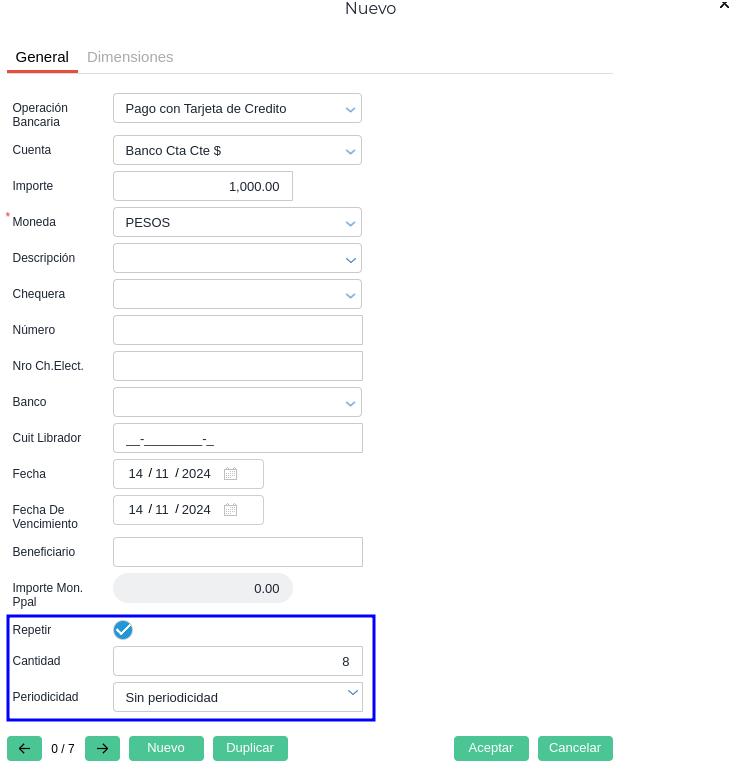Focus the Cantidad input field
Viewport: 741px width, 783px height.
237,661
